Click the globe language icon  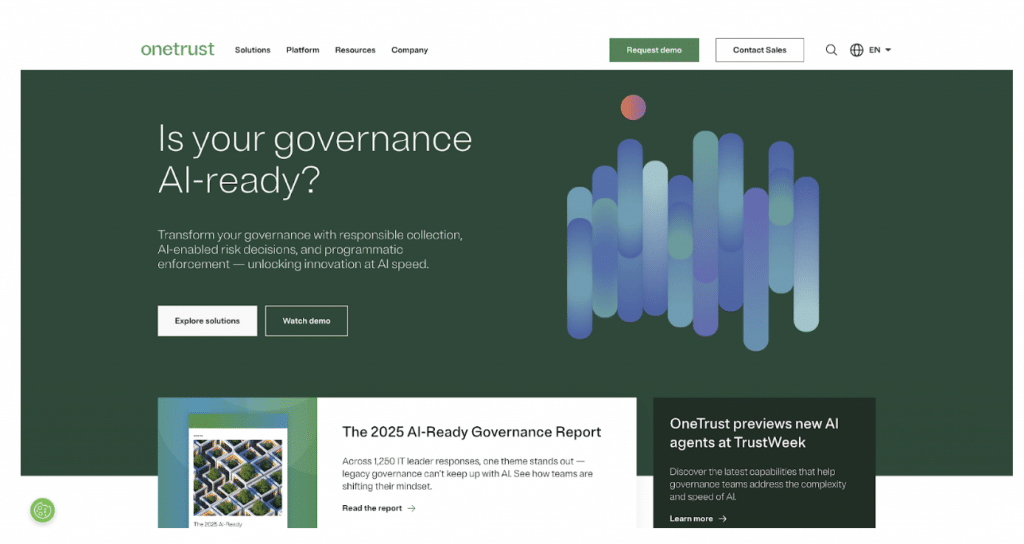click(857, 50)
